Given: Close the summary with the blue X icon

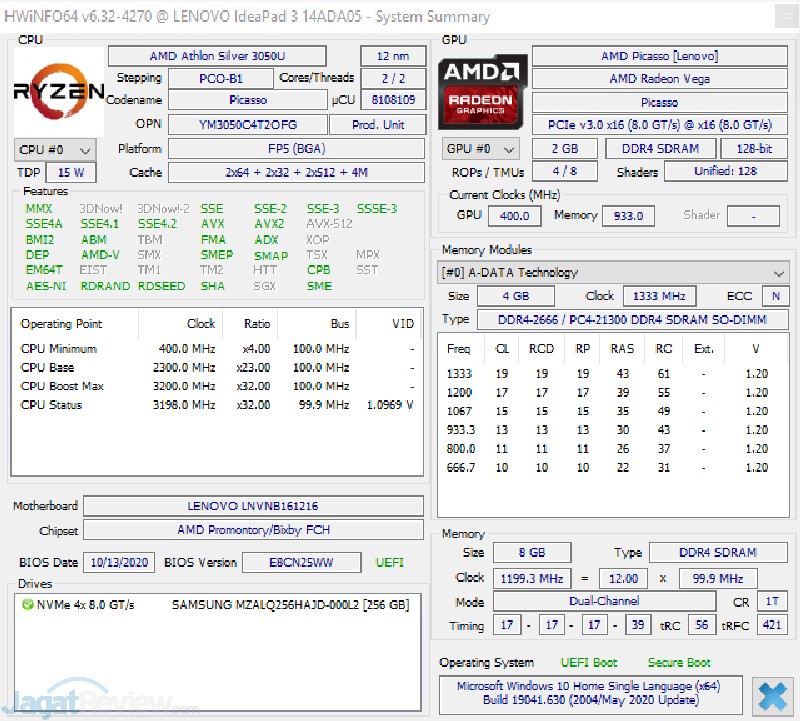Looking at the screenshot, I should point(771,695).
